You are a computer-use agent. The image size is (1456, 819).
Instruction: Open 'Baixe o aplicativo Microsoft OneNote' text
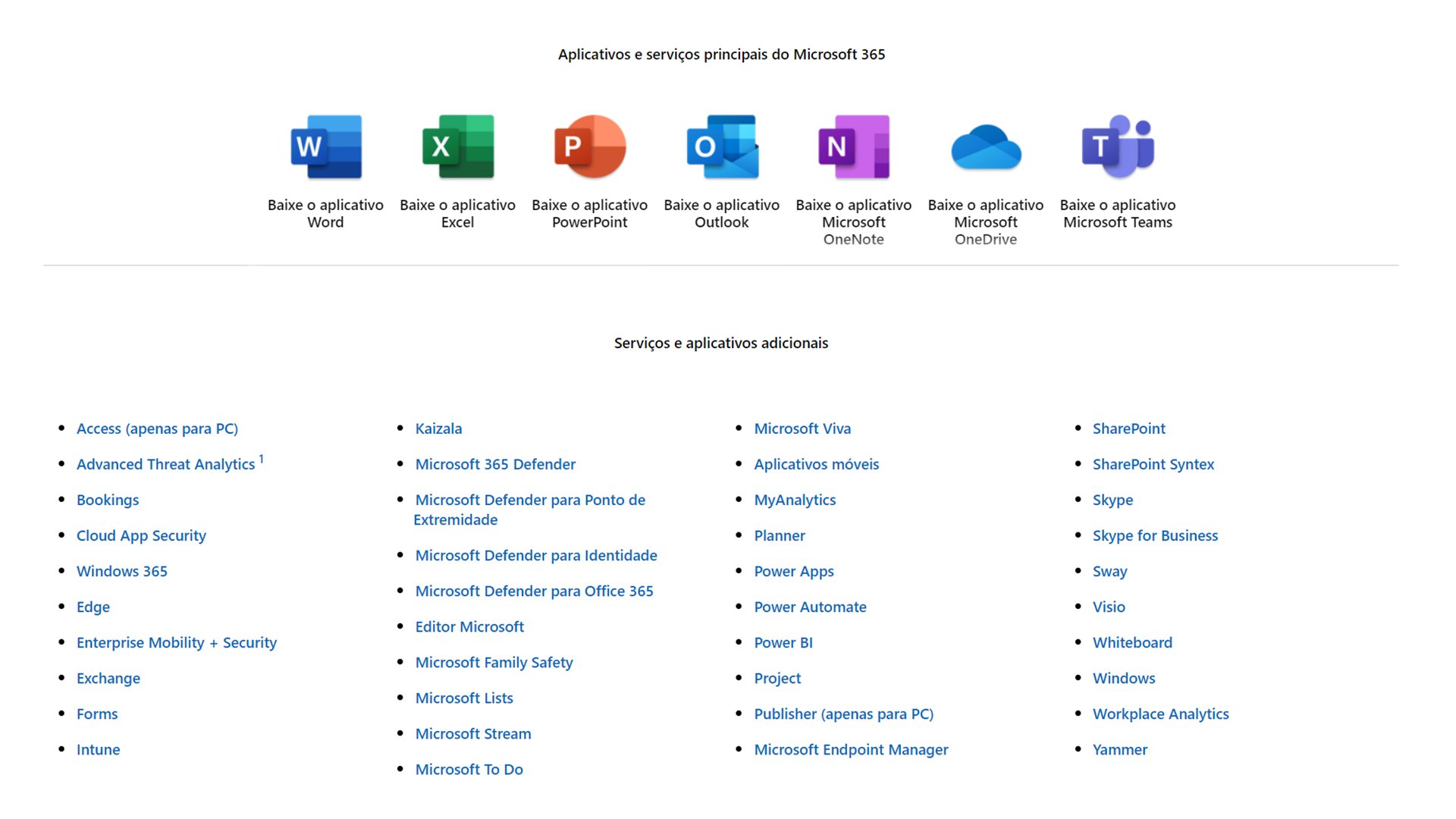pos(853,221)
